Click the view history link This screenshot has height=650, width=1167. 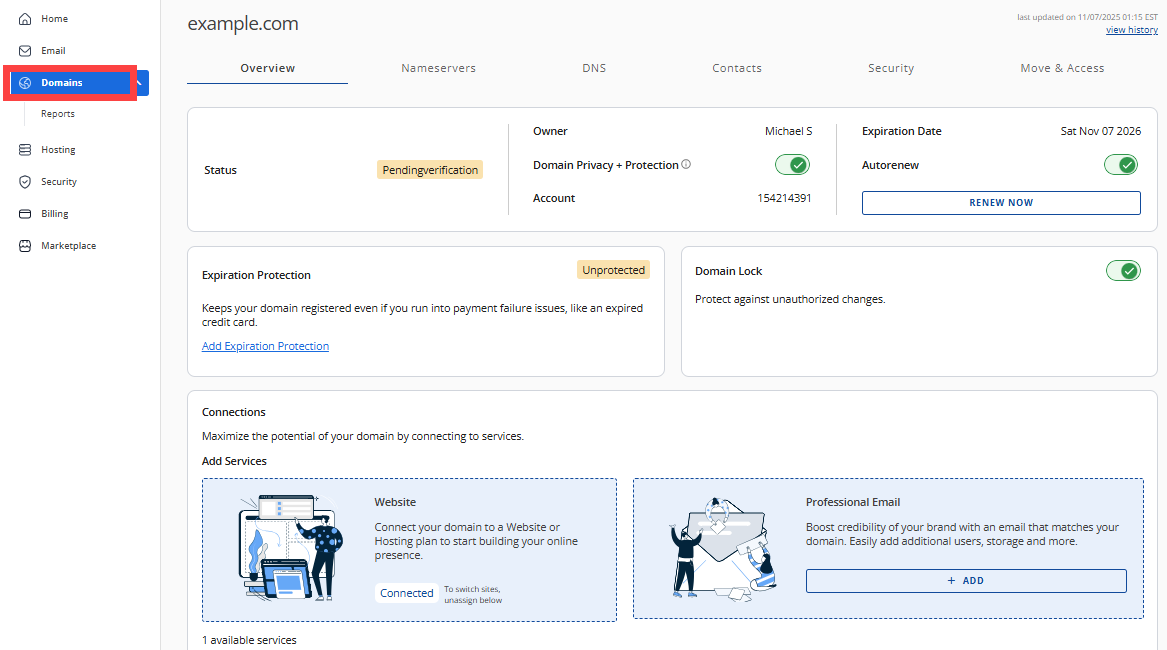[x=1131, y=30]
